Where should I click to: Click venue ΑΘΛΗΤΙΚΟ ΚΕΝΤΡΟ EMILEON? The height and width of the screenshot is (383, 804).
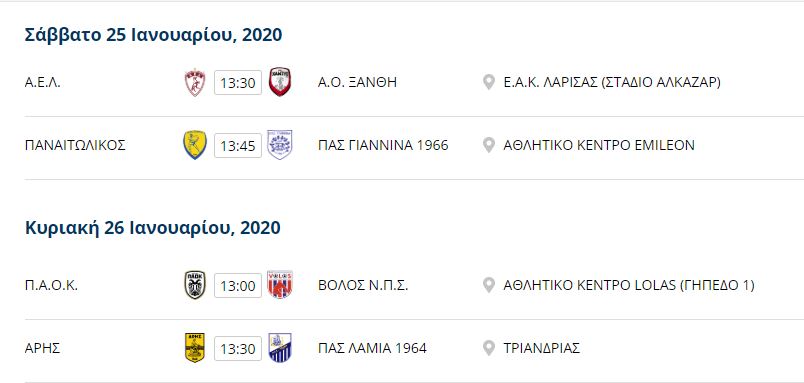(599, 145)
